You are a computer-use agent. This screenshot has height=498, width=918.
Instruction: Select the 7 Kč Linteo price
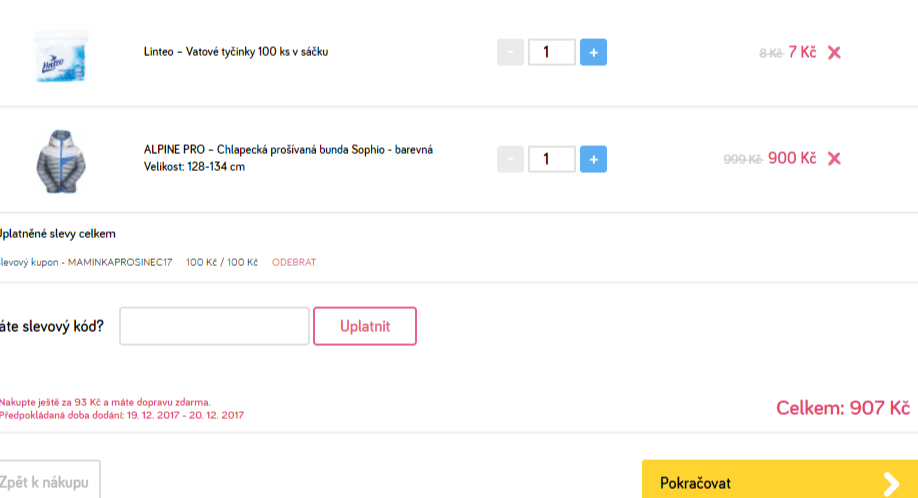802,52
